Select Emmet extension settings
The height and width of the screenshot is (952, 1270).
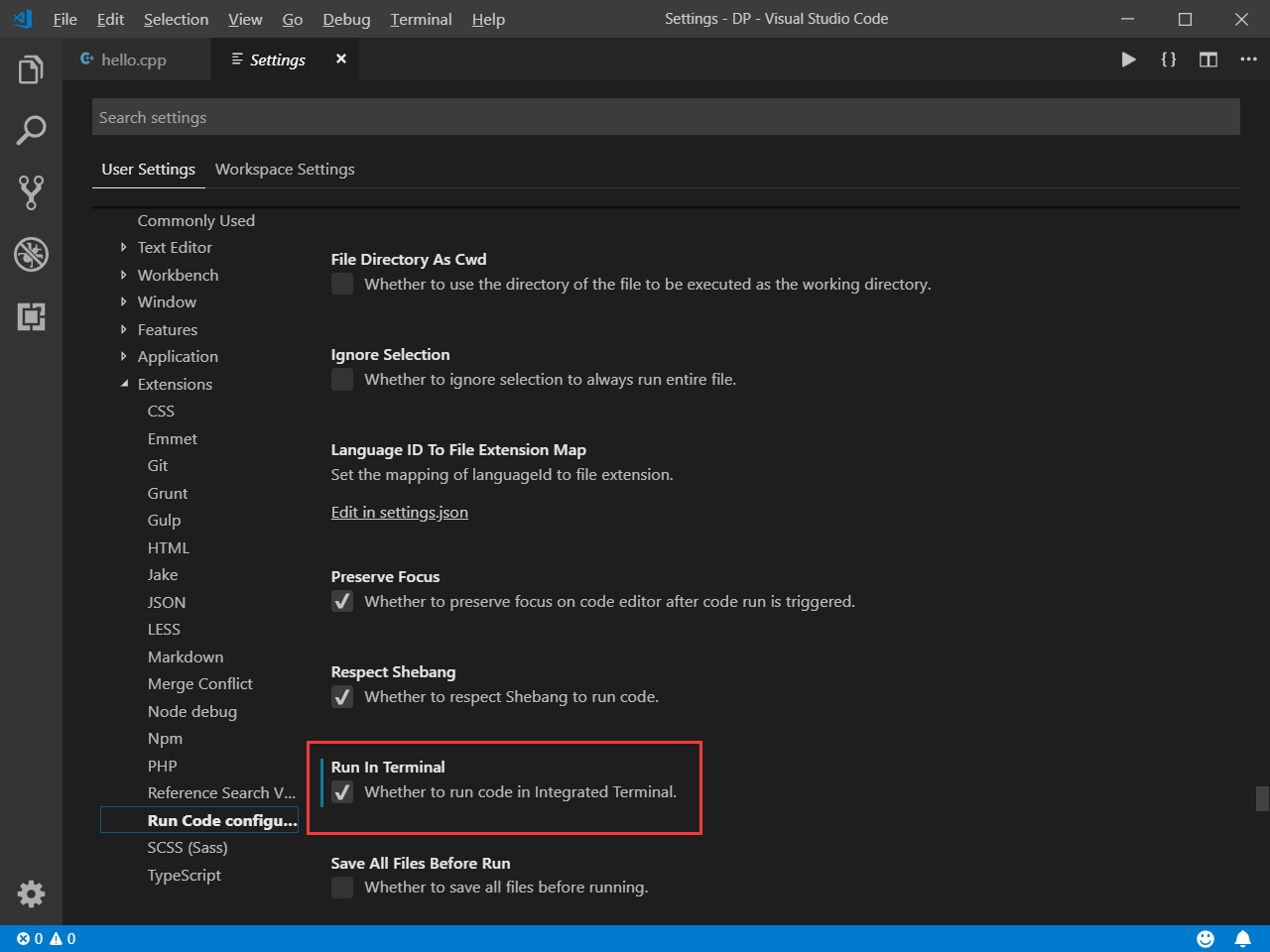[173, 438]
